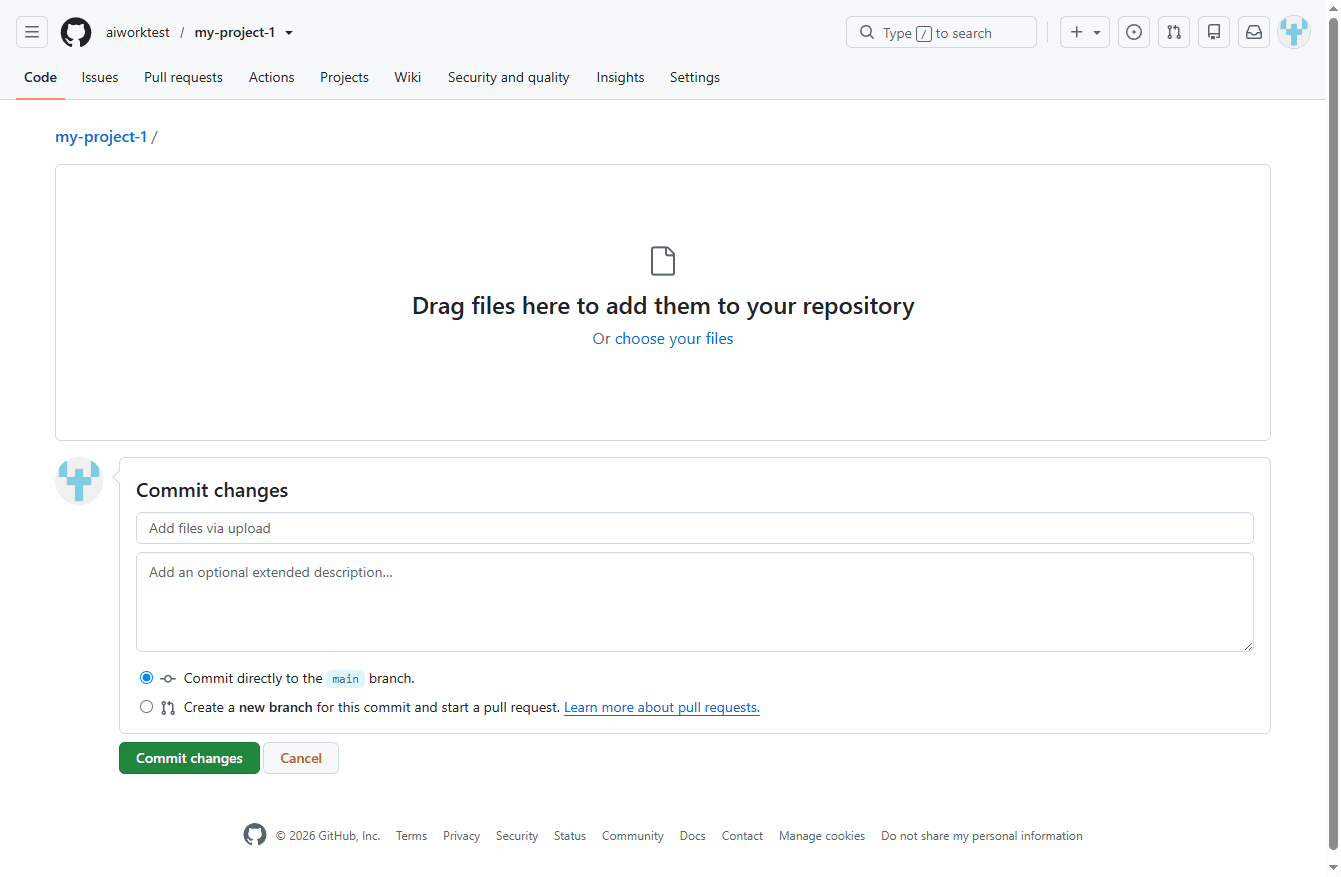Switch to the Code tab
Viewport: 1341px width, 877px height.
point(40,77)
